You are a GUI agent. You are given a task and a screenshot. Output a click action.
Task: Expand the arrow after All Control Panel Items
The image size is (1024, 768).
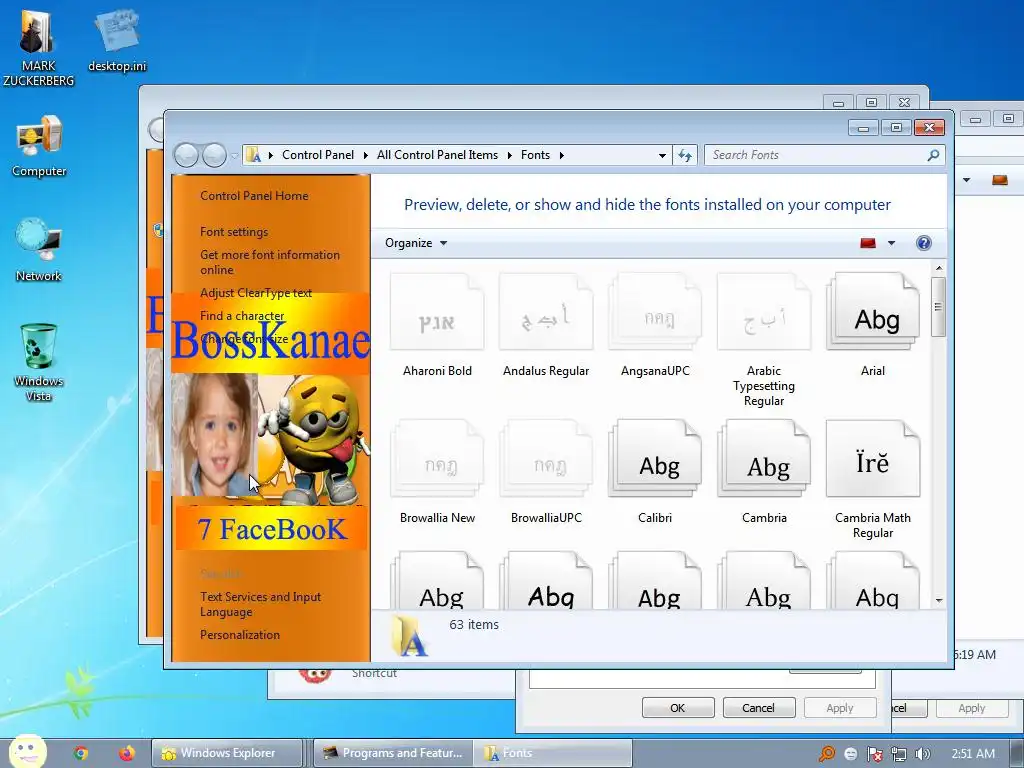pos(509,155)
